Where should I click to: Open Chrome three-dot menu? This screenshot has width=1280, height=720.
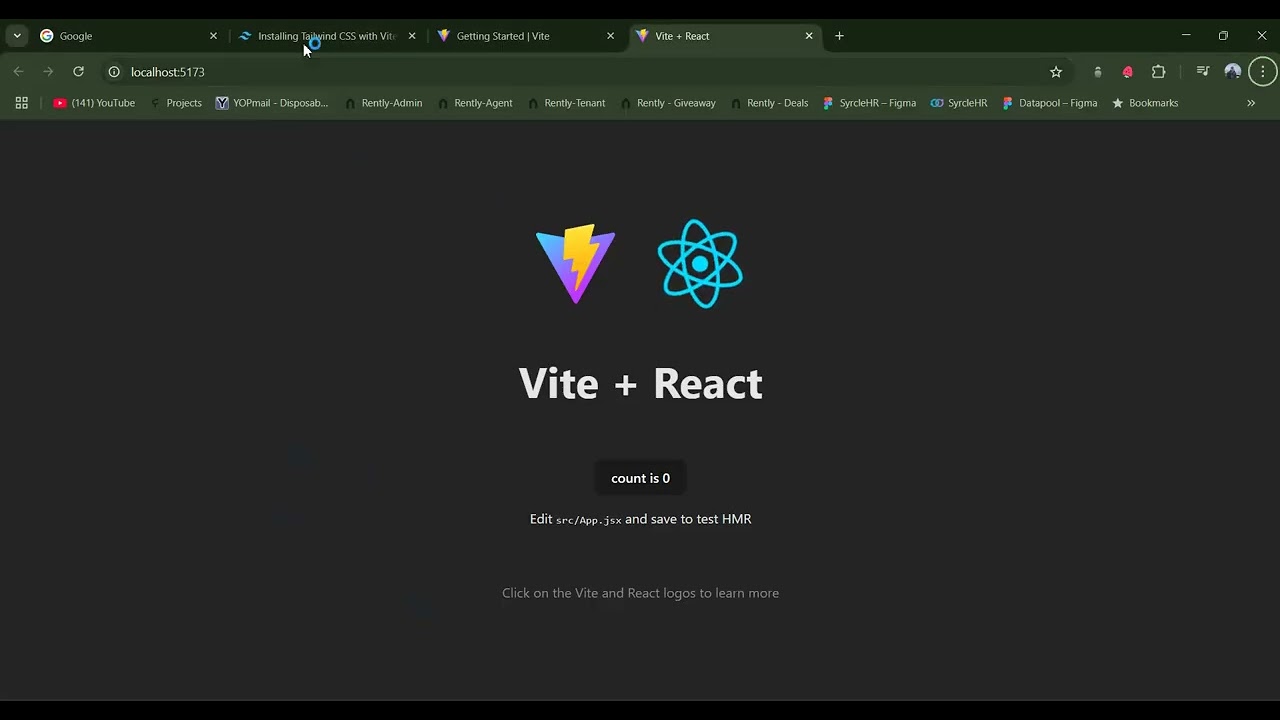pos(1263,72)
